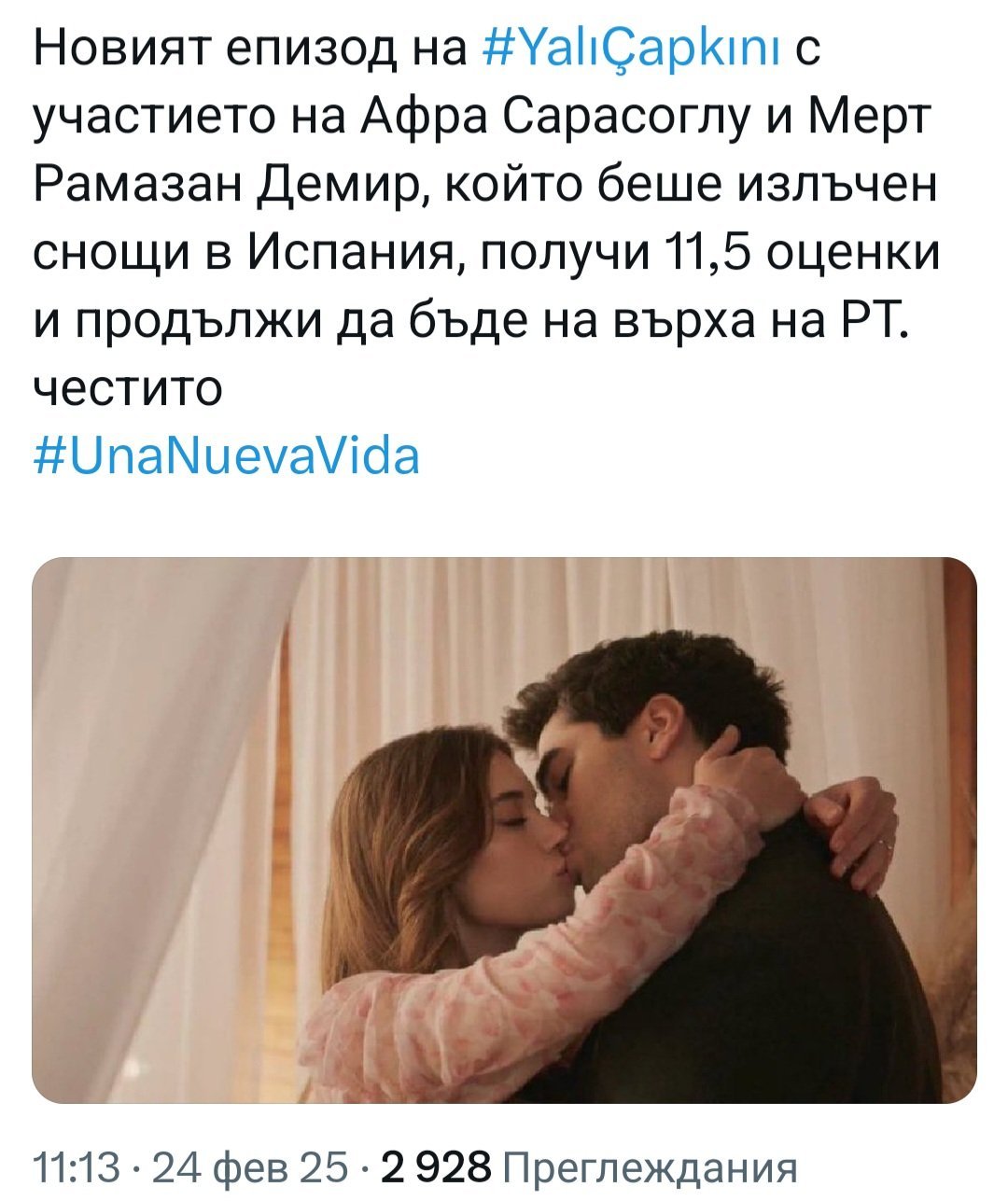Image resolution: width=1008 pixels, height=1201 pixels.
Task: Click the word Прегледания
Action: [x=651, y=1166]
